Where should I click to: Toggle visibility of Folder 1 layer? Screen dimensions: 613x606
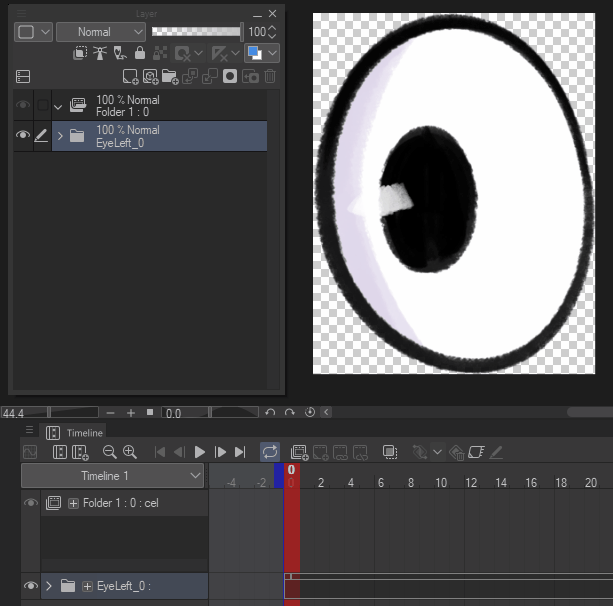(x=23, y=106)
